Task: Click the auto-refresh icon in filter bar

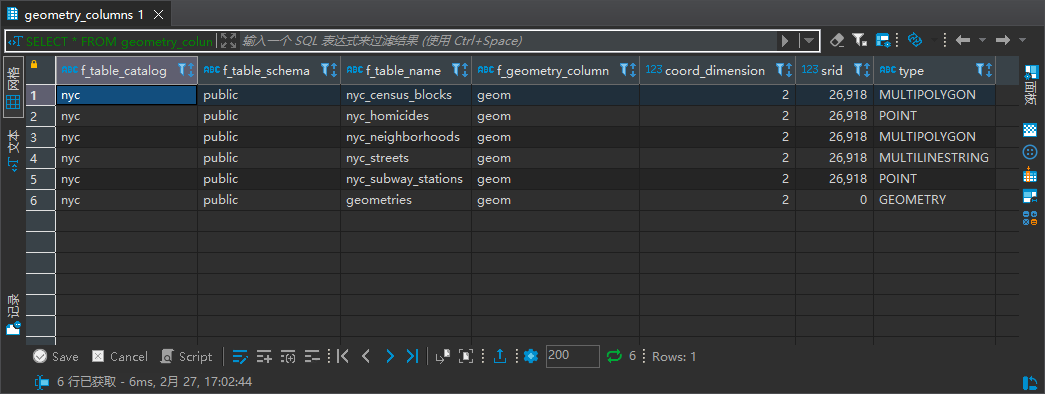Action: [915, 41]
